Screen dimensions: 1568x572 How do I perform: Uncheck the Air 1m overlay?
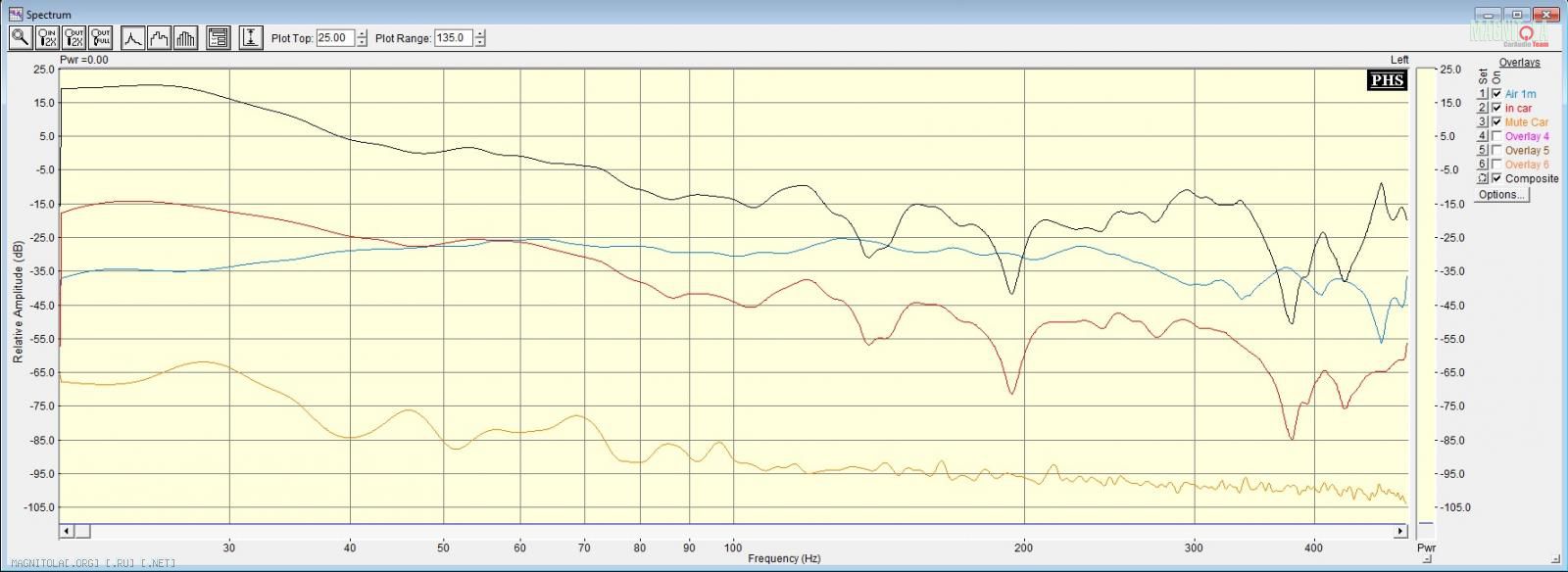(x=1496, y=94)
